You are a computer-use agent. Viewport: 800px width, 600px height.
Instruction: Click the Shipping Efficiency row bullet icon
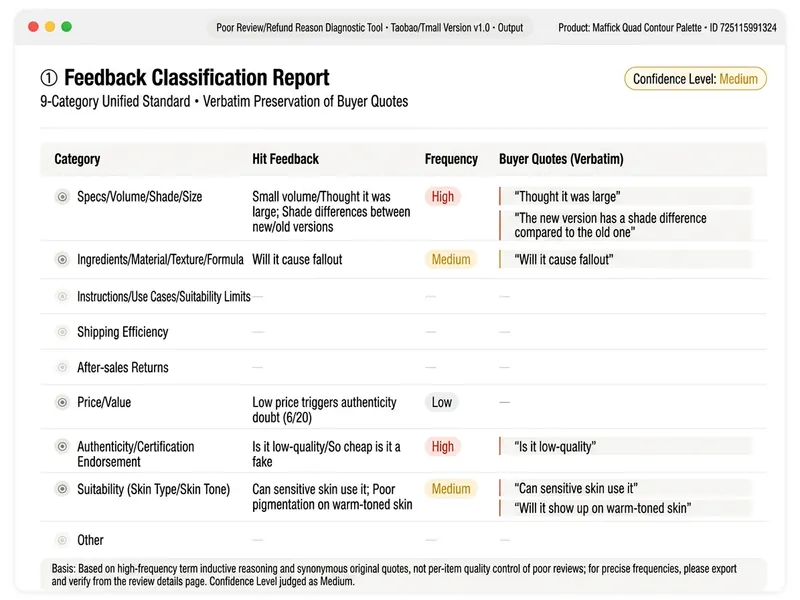62,332
